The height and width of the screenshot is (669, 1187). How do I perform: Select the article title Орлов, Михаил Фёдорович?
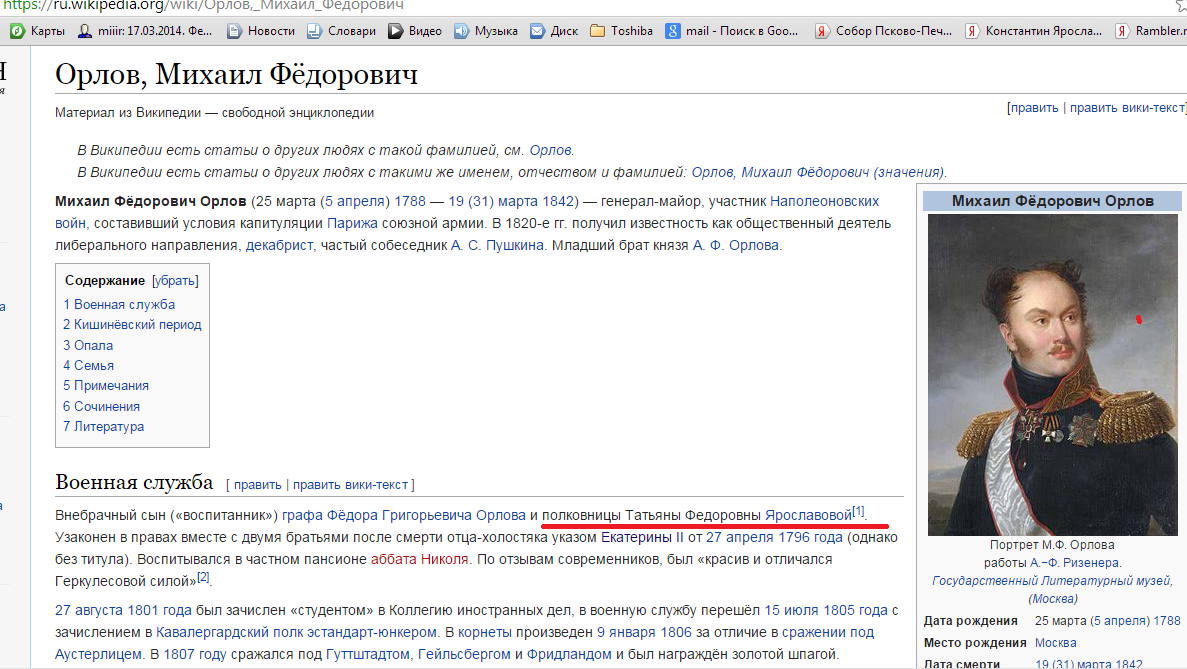pyautogui.click(x=236, y=75)
